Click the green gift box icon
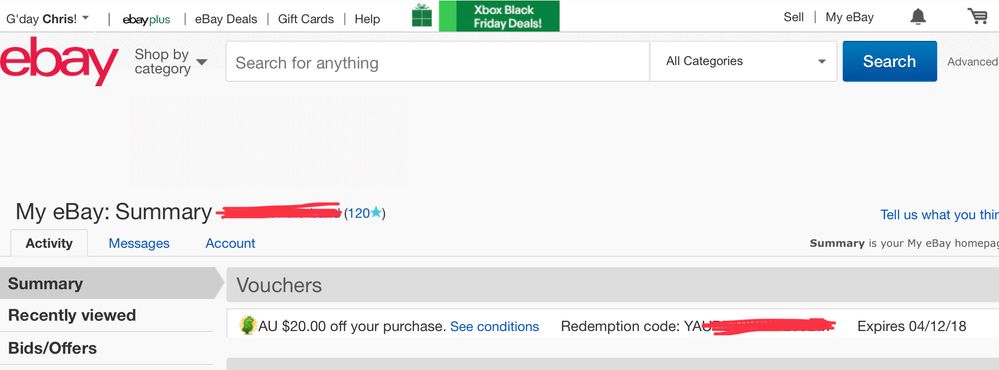Viewport: 999px width, 370px height. click(x=422, y=16)
